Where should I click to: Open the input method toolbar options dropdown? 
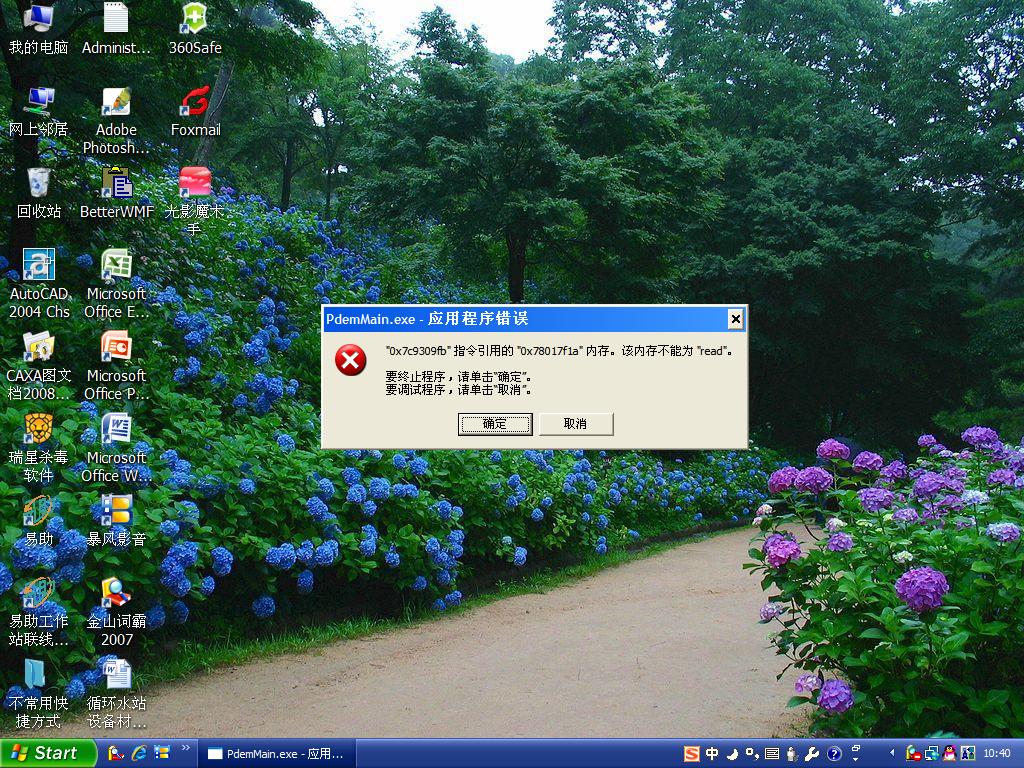[855, 754]
